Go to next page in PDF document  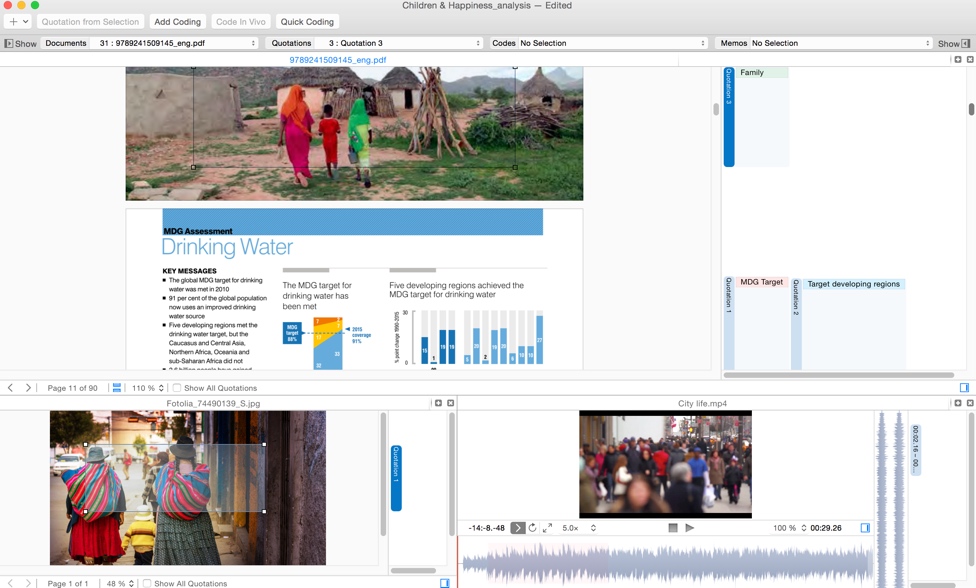(x=28, y=388)
